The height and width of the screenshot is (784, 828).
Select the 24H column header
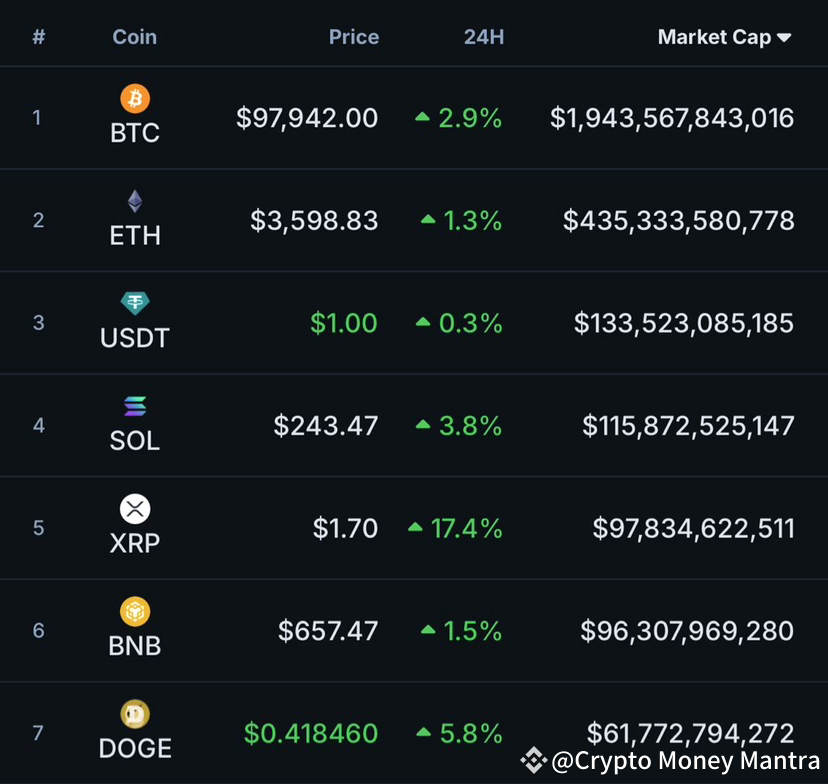pos(483,37)
